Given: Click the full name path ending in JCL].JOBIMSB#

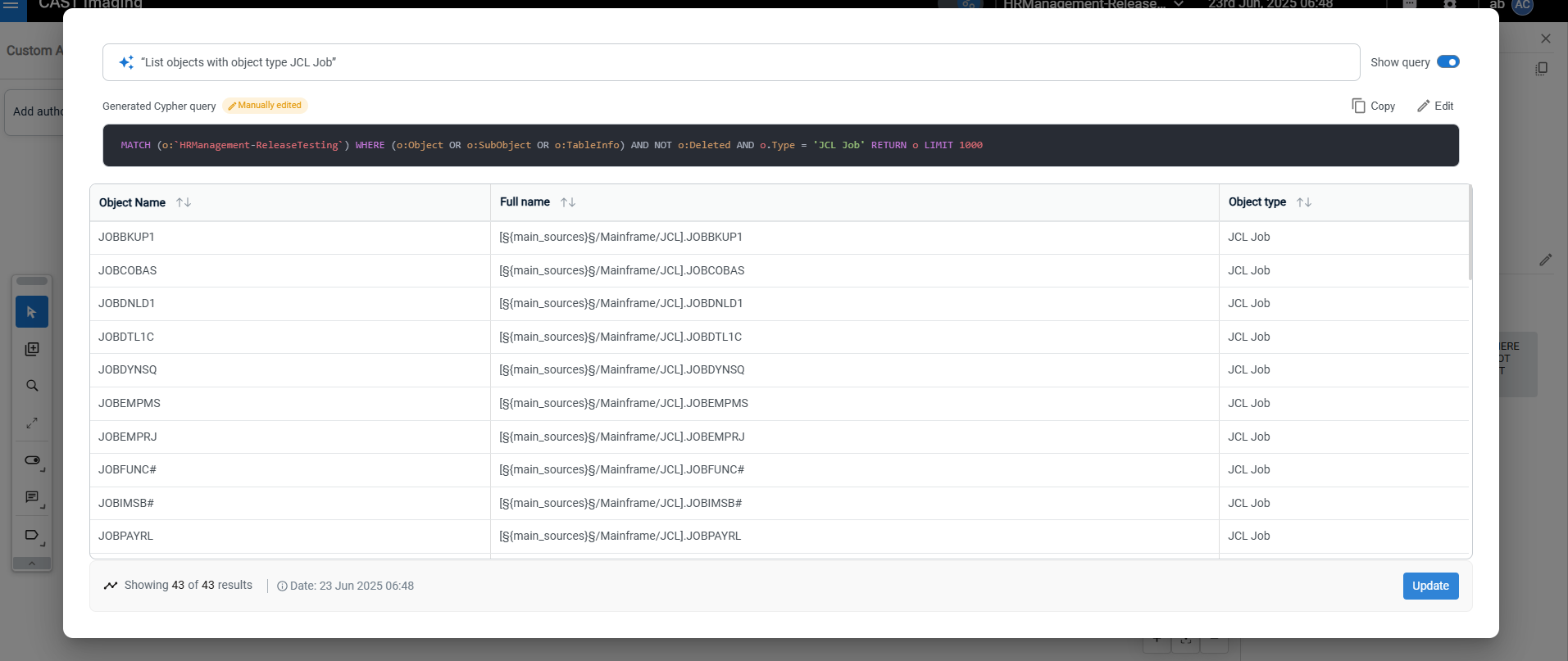Looking at the screenshot, I should (620, 503).
